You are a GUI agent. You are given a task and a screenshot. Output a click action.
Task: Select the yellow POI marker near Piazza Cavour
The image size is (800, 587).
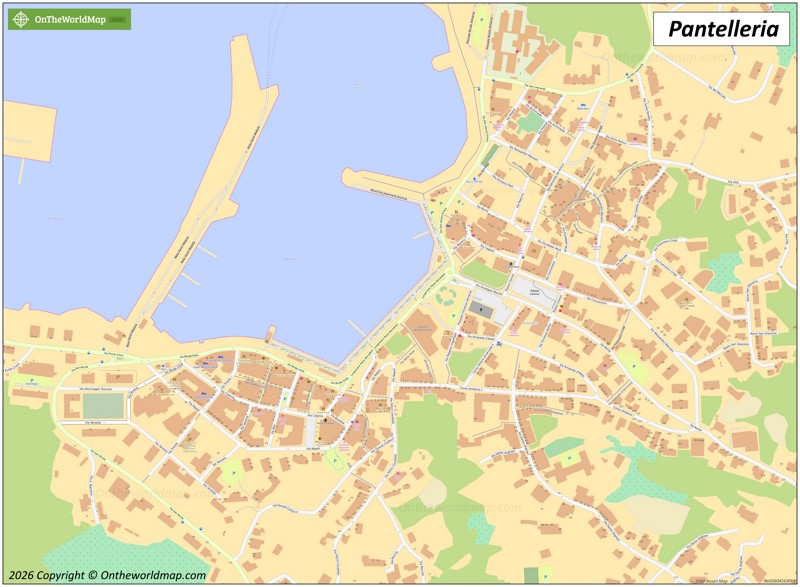[560, 305]
